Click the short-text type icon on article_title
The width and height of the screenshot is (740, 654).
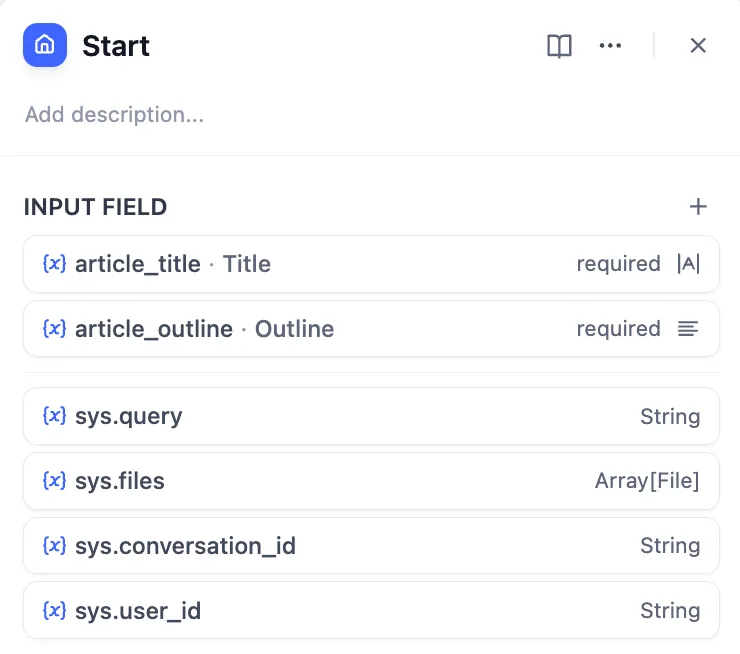click(688, 264)
